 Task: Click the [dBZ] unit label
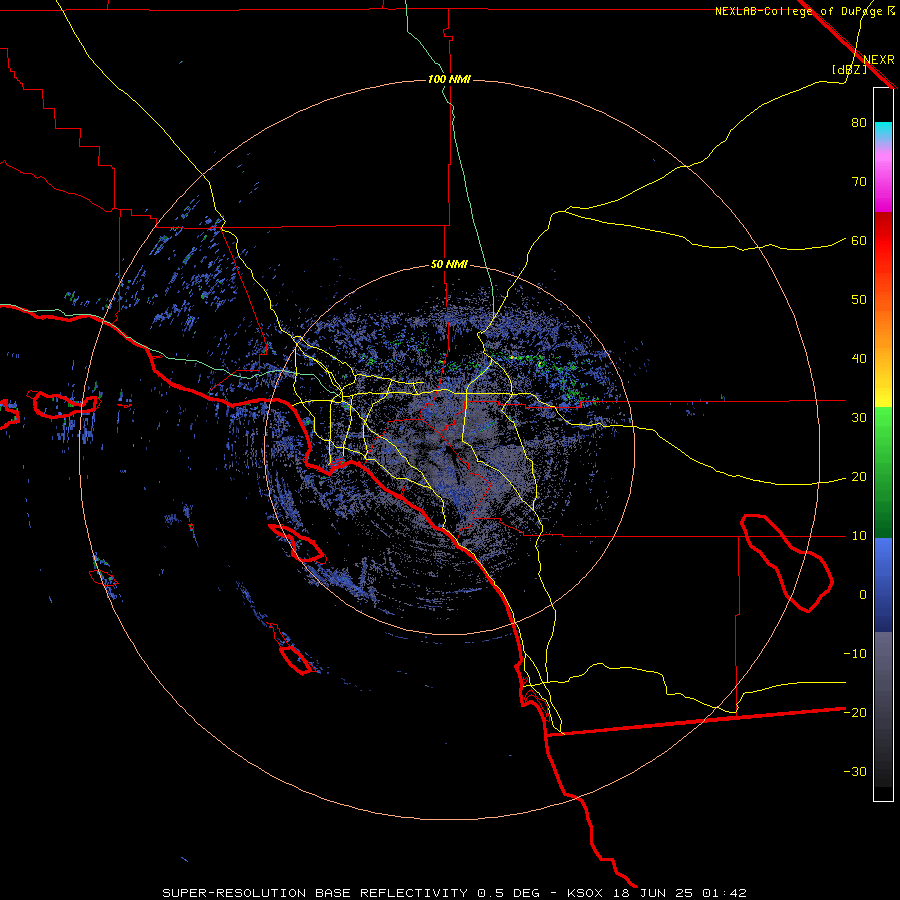(849, 69)
